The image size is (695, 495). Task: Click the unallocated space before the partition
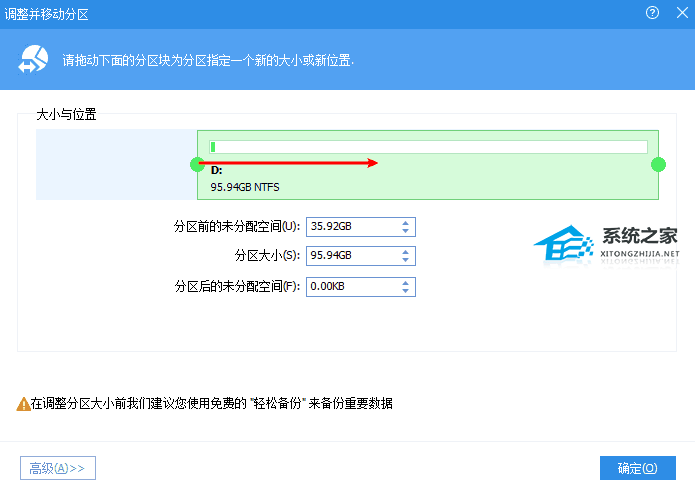116,164
